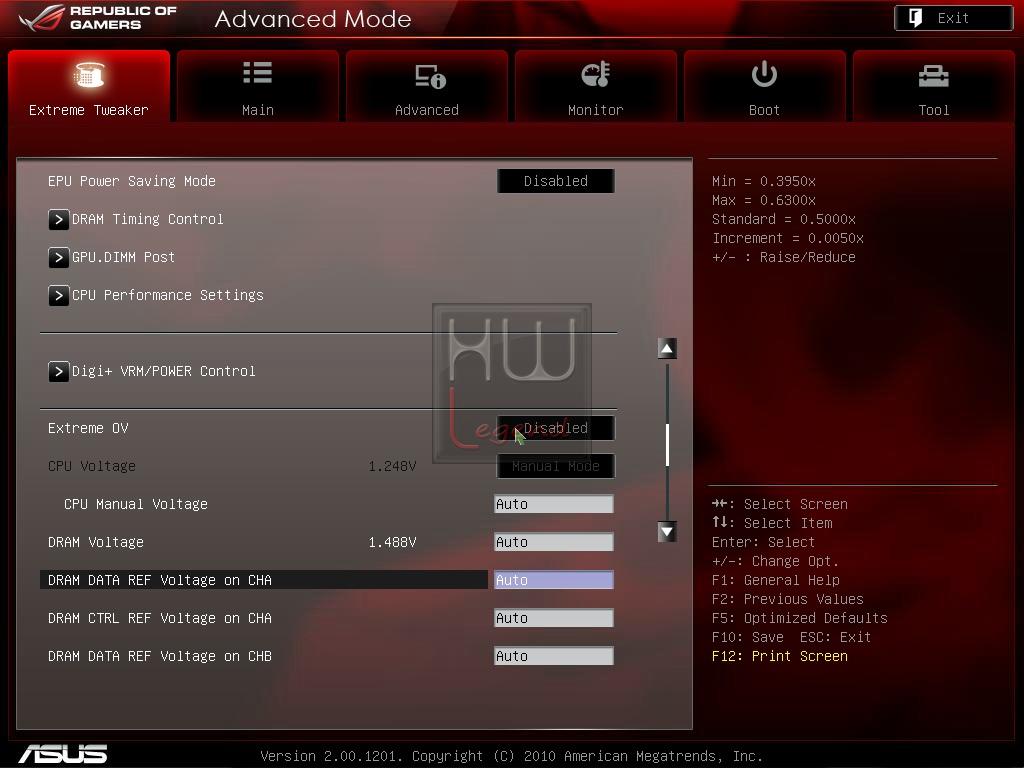
Task: Open Digi+ VRM/POWER Control label
Action: pyautogui.click(x=163, y=371)
